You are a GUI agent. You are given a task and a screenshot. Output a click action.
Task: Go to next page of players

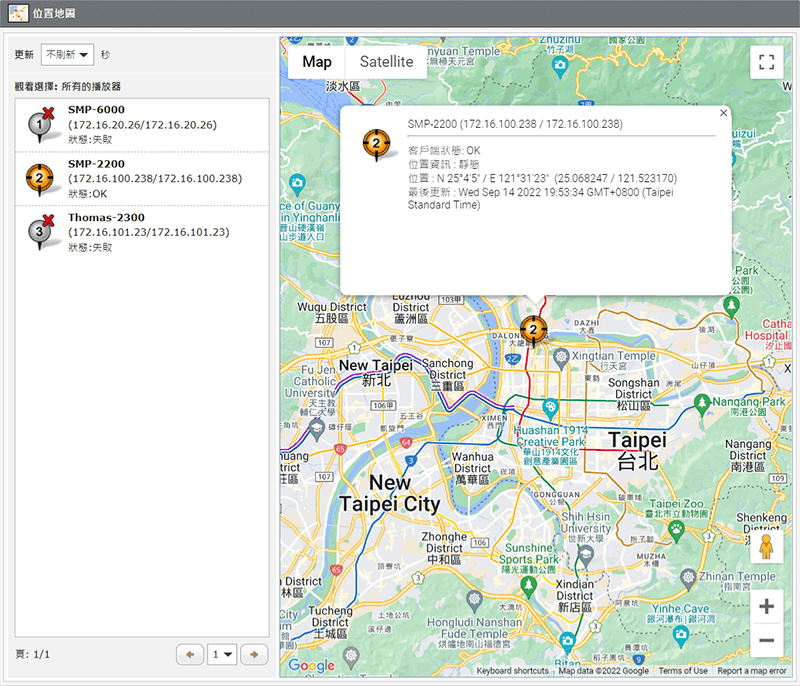tap(254, 654)
